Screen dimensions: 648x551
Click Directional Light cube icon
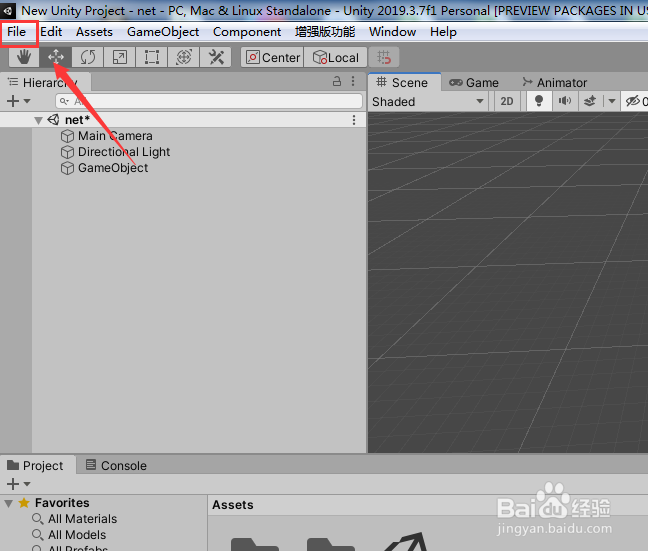click(x=67, y=152)
